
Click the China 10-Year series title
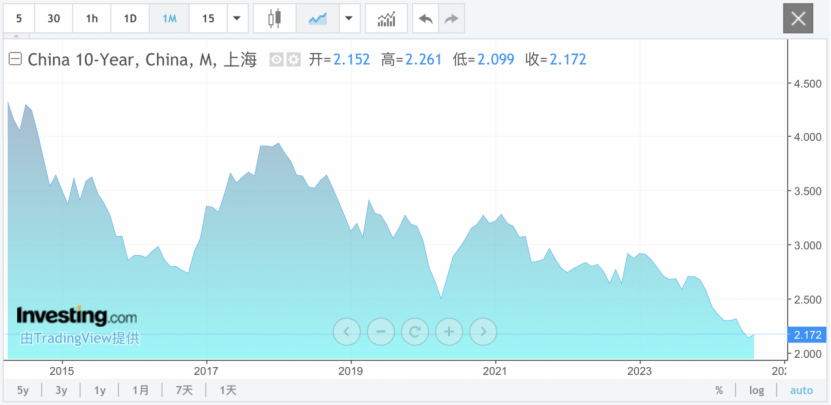pos(142,60)
